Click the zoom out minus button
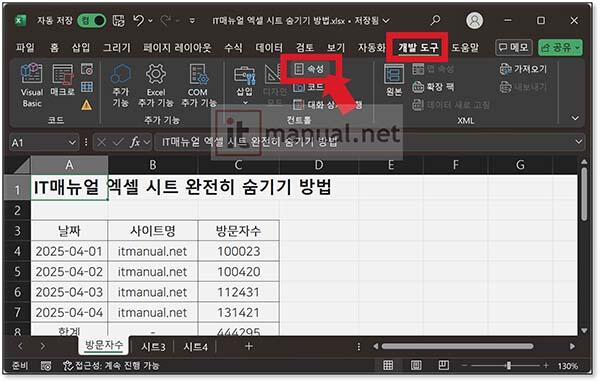The width and height of the screenshot is (600, 382). (465, 366)
